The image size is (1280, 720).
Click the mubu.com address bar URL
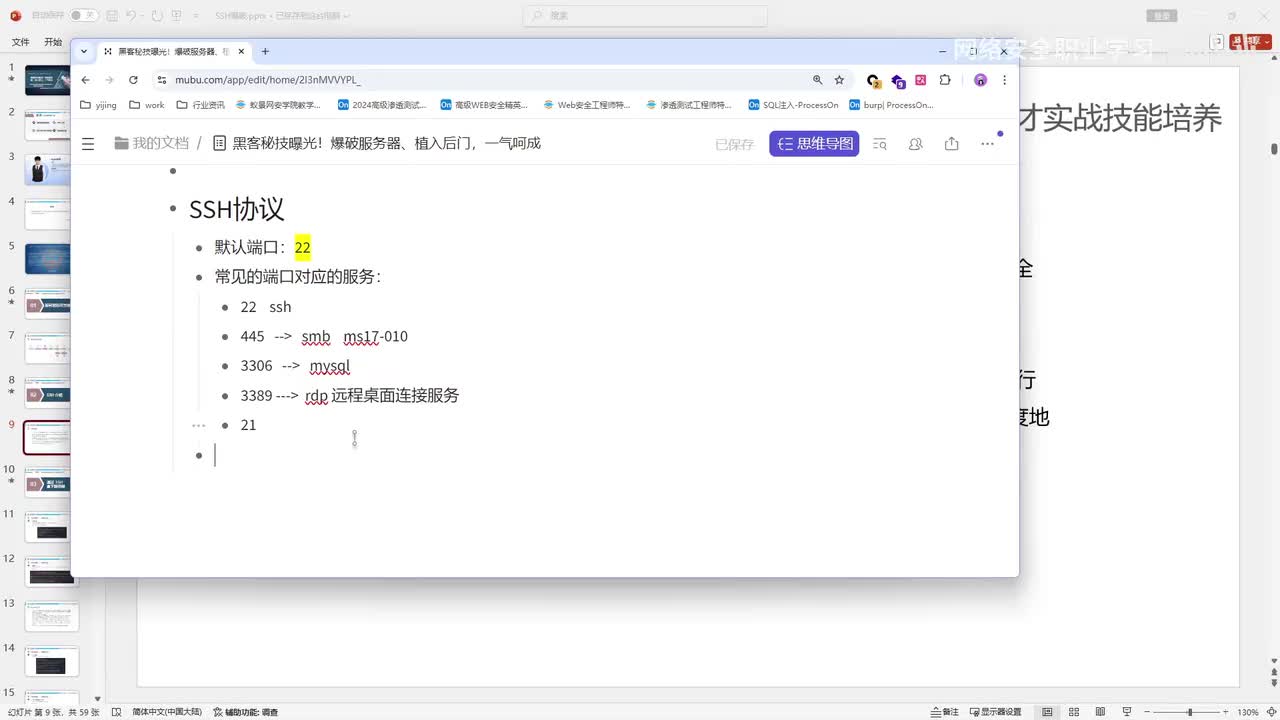[268, 80]
